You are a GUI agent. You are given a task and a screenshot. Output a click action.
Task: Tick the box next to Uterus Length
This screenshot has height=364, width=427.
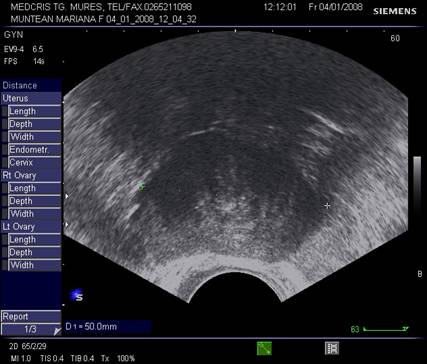(4, 111)
